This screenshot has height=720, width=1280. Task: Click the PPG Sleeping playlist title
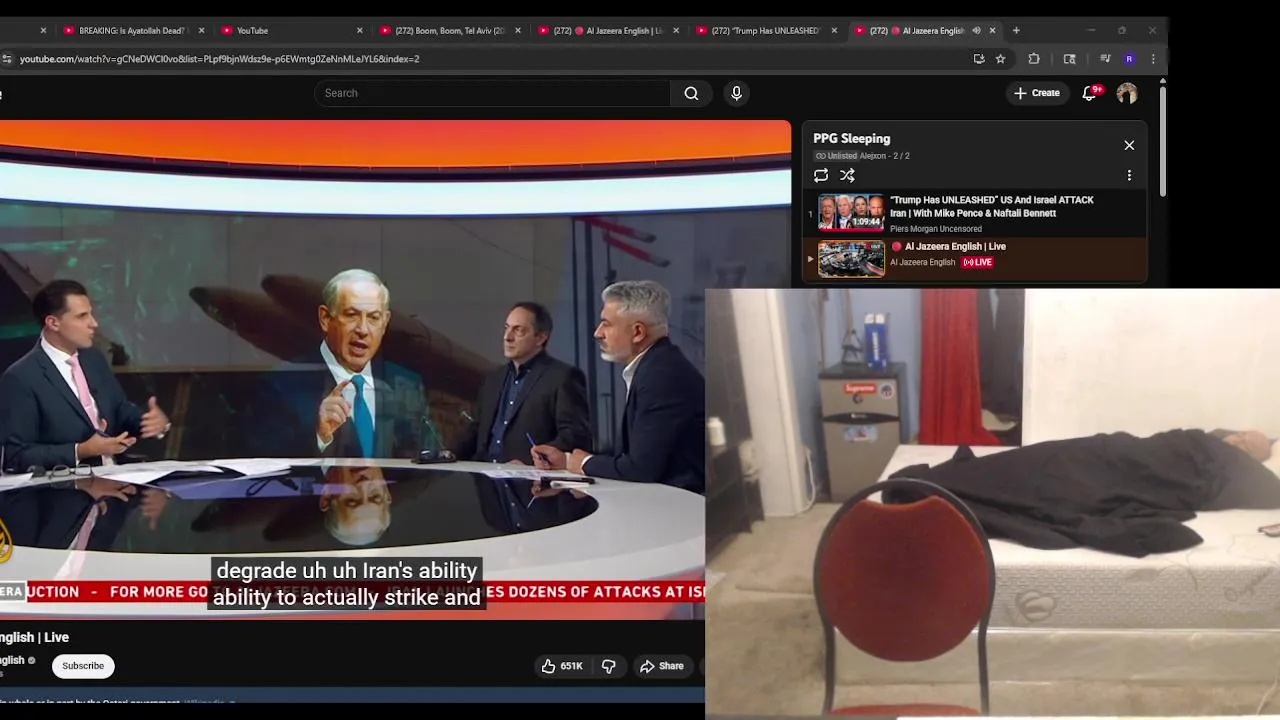[851, 139]
